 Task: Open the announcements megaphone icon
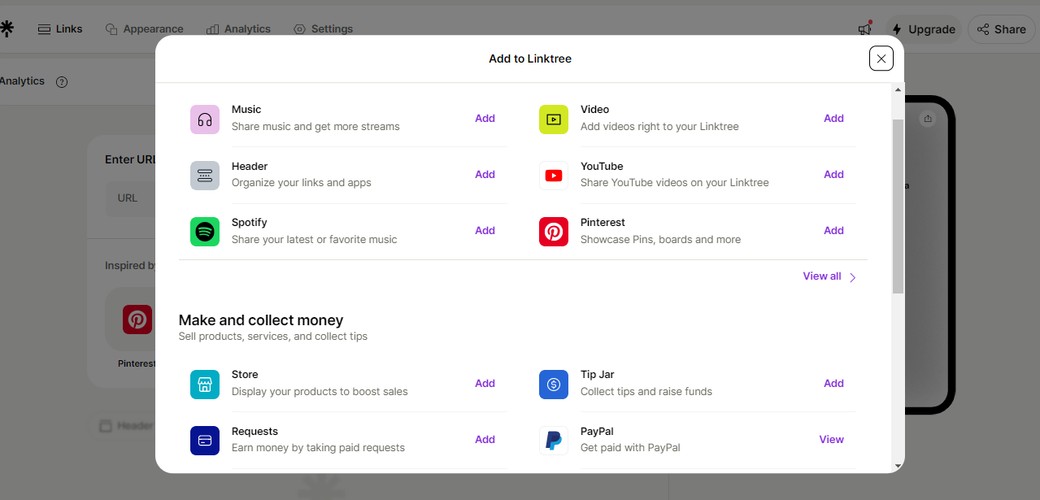865,29
